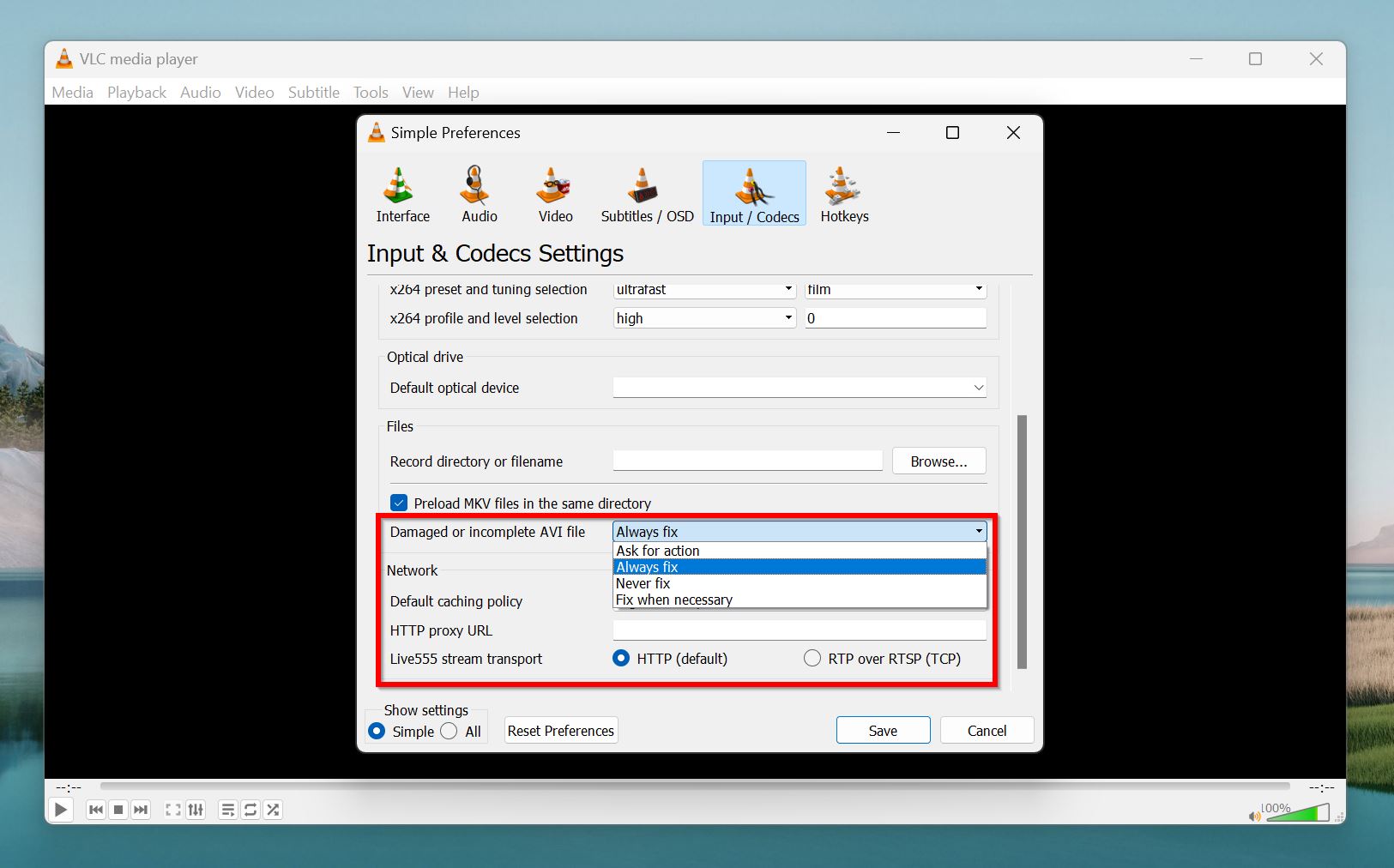Click the x264 level field showing 0
Screen dimensions: 1394x868
896,318
